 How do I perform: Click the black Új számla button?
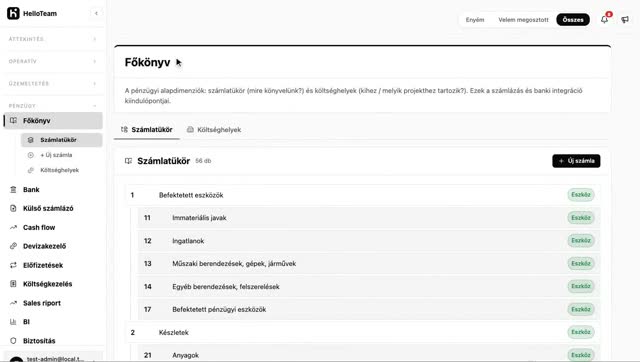[x=576, y=161]
